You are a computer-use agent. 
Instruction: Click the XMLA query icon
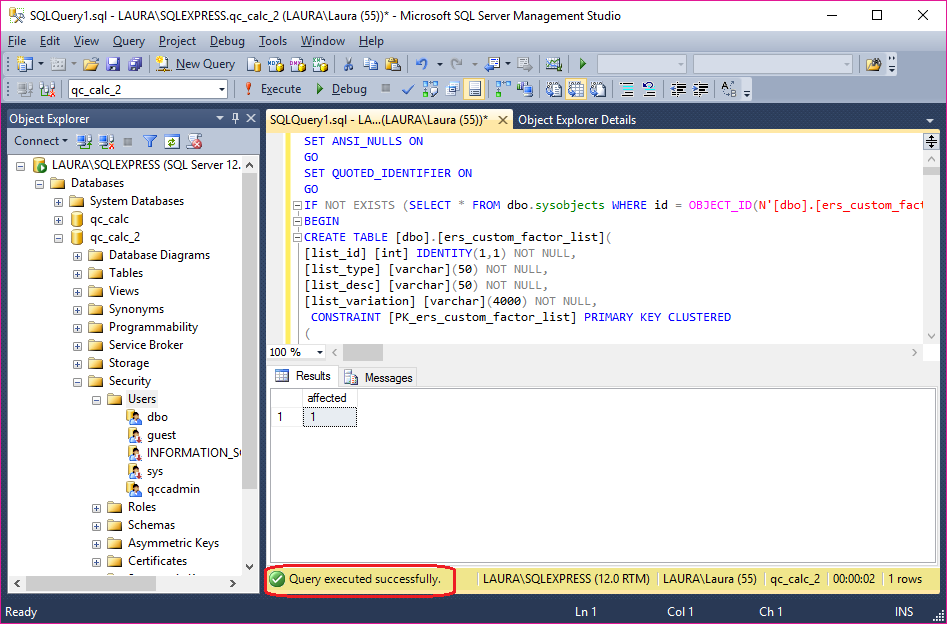tap(319, 64)
